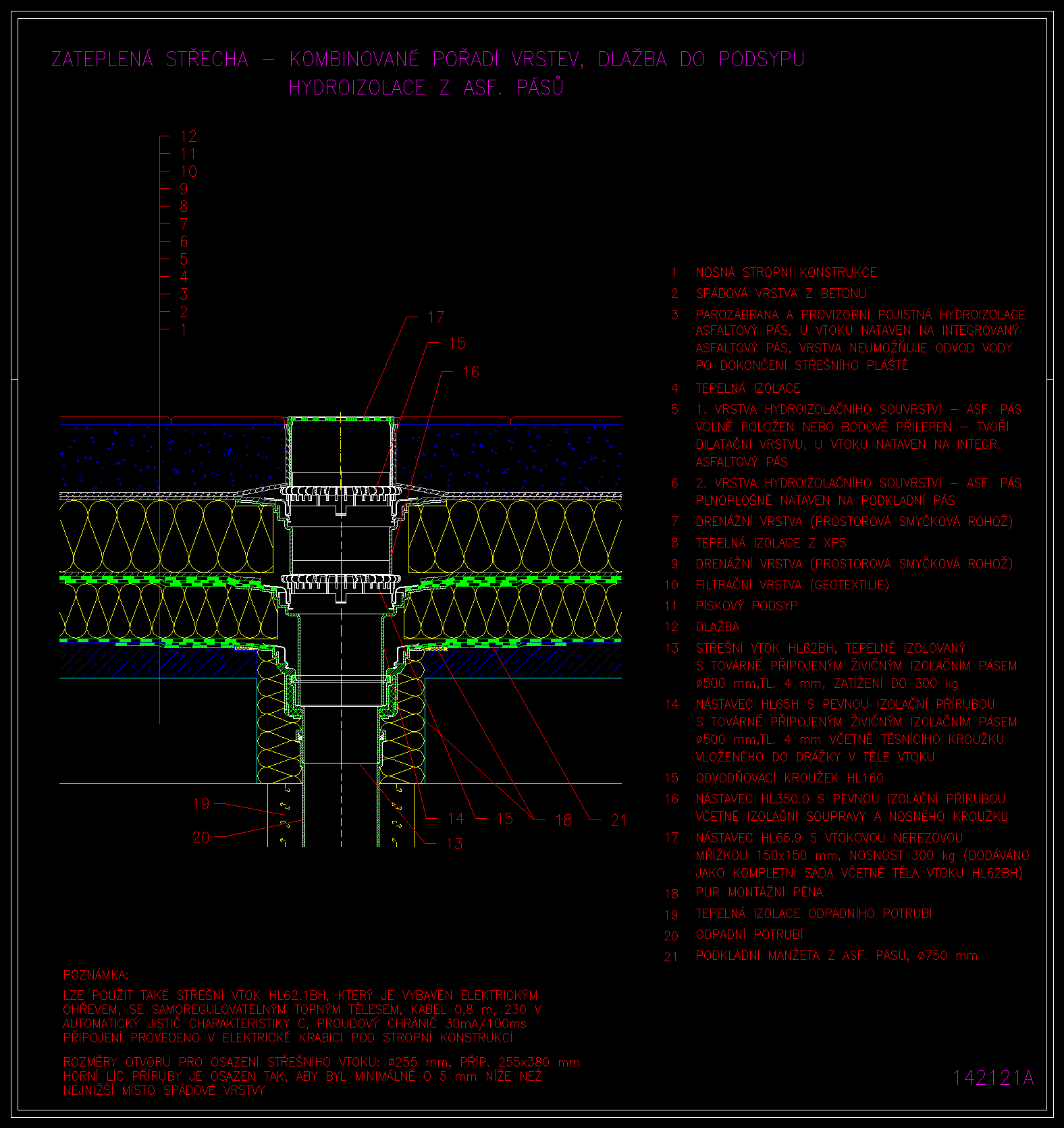Click layer number 10 on the vertical leader
1064x1128 pixels.
coord(188,171)
